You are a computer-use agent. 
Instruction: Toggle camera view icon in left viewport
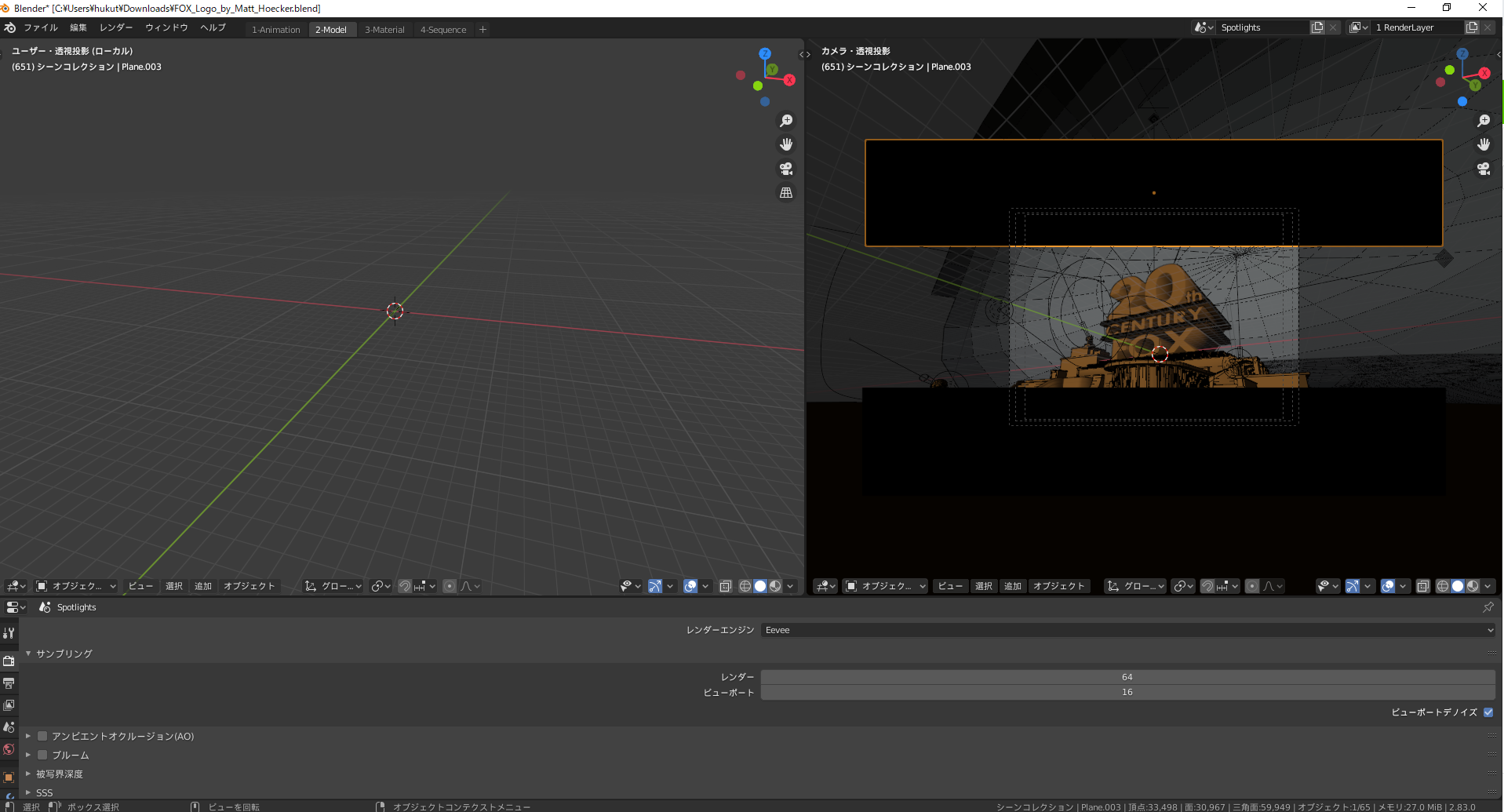(x=785, y=169)
